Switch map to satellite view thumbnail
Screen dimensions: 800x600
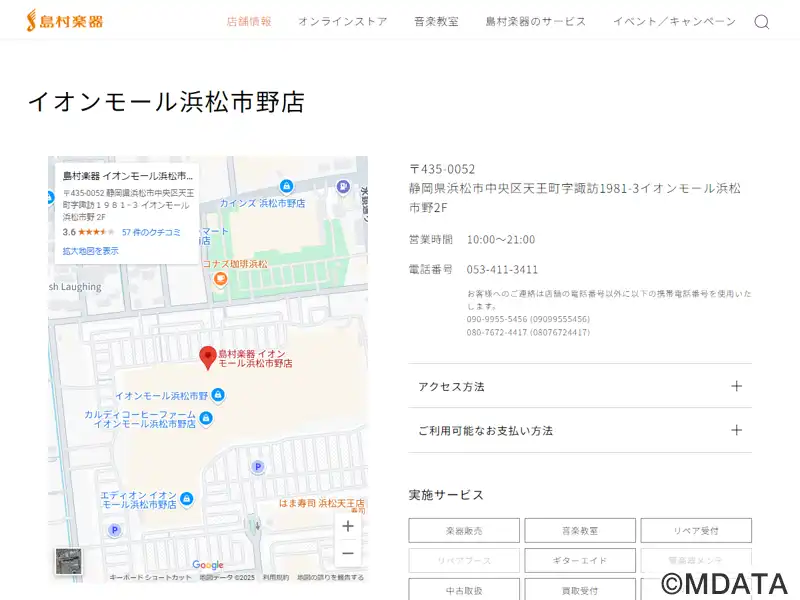point(68,561)
